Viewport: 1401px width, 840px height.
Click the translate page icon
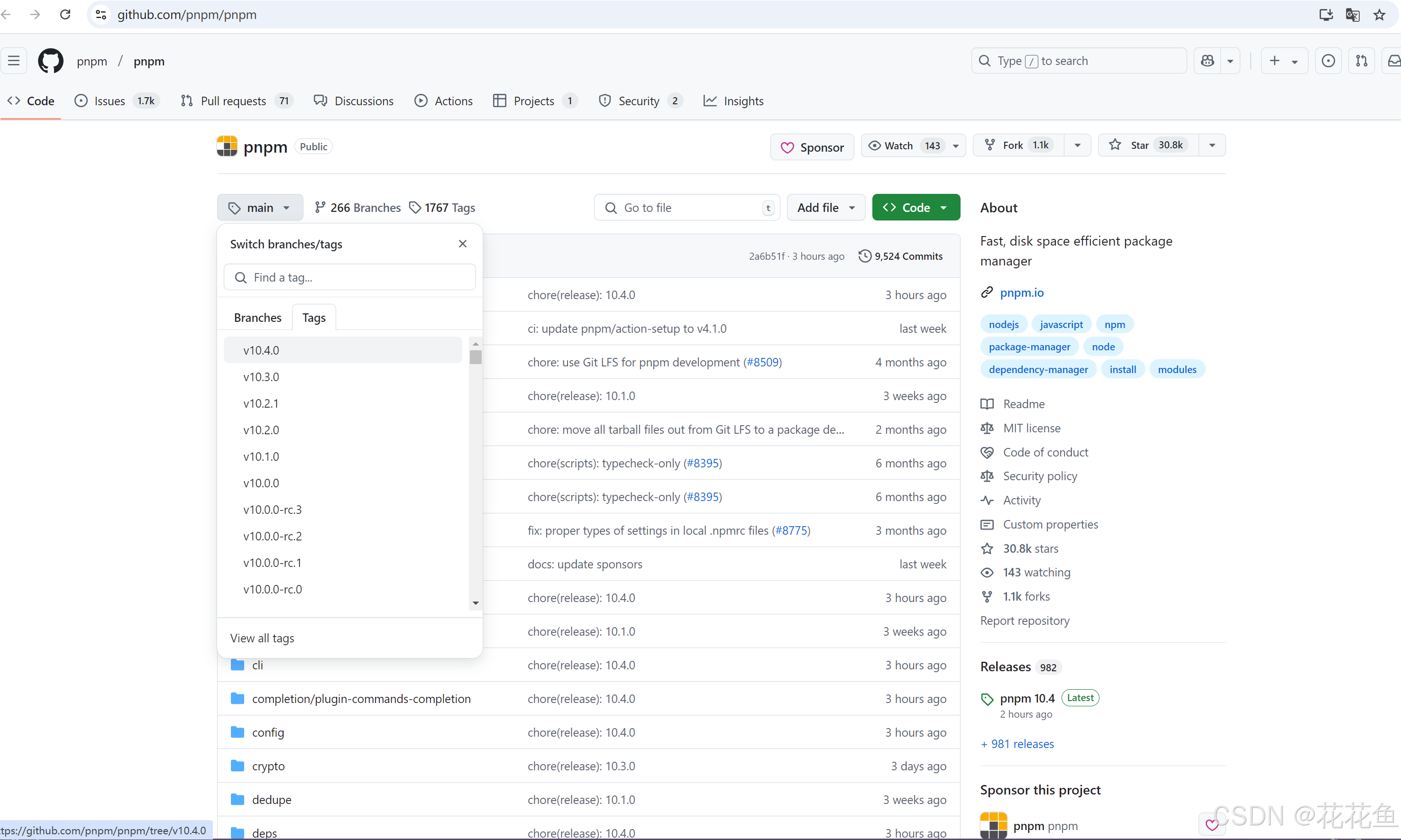click(1352, 14)
